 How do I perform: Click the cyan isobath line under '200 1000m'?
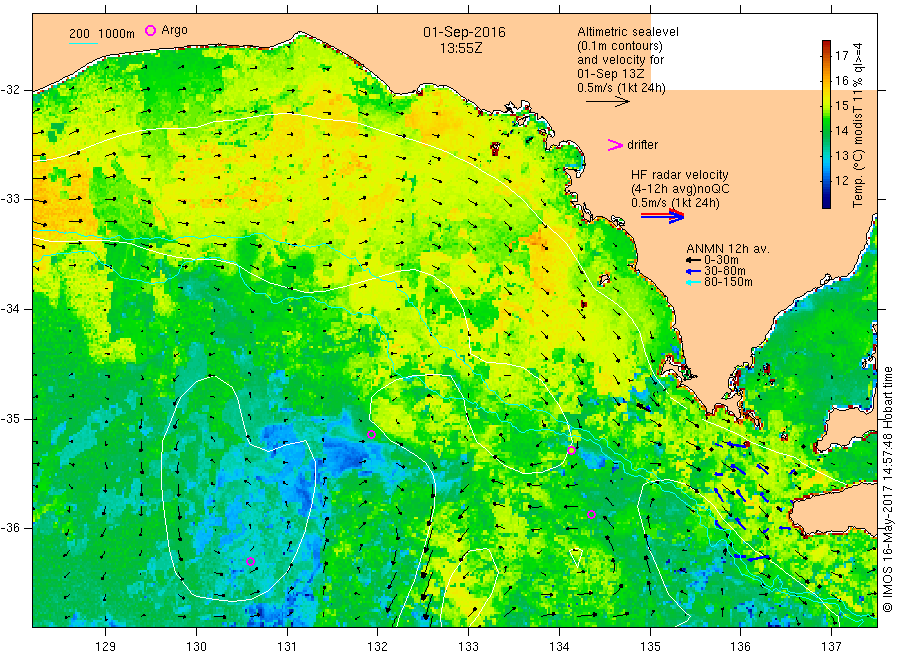click(x=83, y=43)
